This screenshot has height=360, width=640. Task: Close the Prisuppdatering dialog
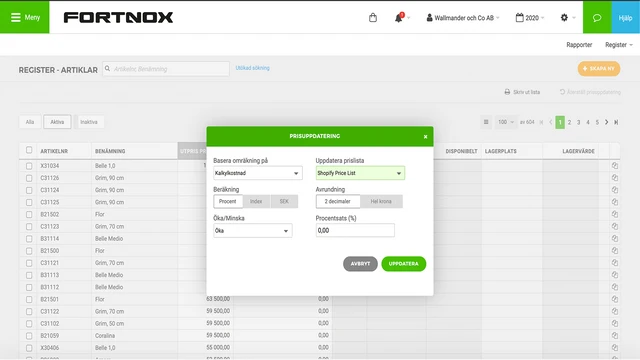[x=425, y=137]
